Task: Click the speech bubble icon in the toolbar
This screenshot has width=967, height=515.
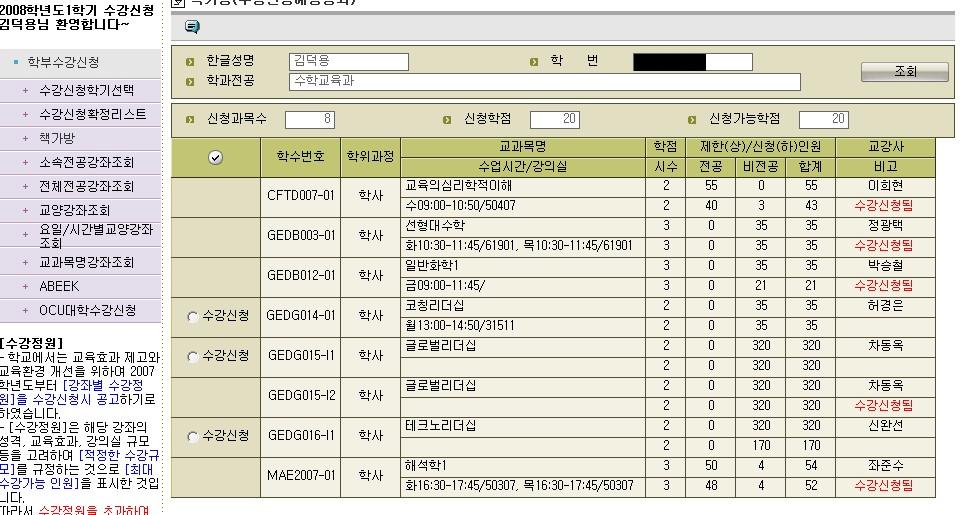Action: pyautogui.click(x=192, y=27)
